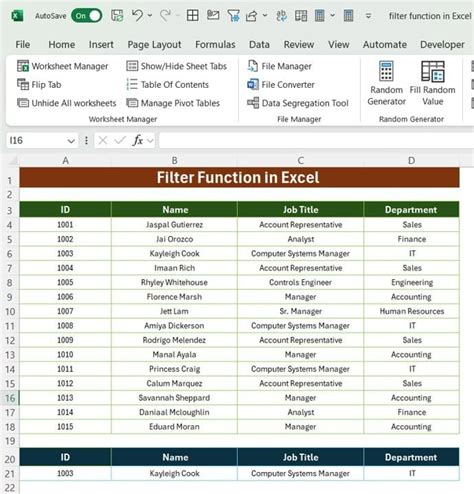The width and height of the screenshot is (474, 494).
Task: Open Manage Pivot Tables
Action: click(x=173, y=103)
